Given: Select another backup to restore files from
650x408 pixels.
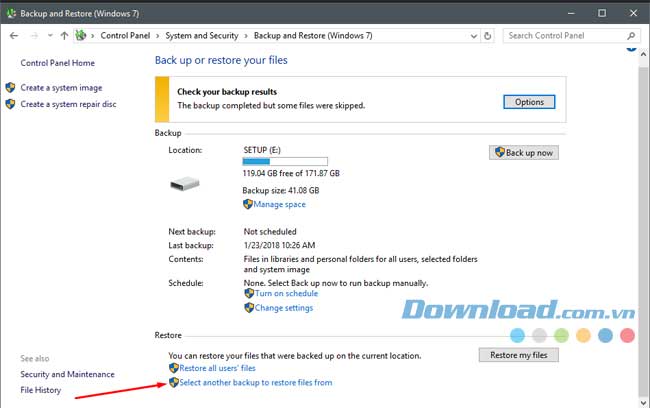Looking at the screenshot, I should click(256, 383).
